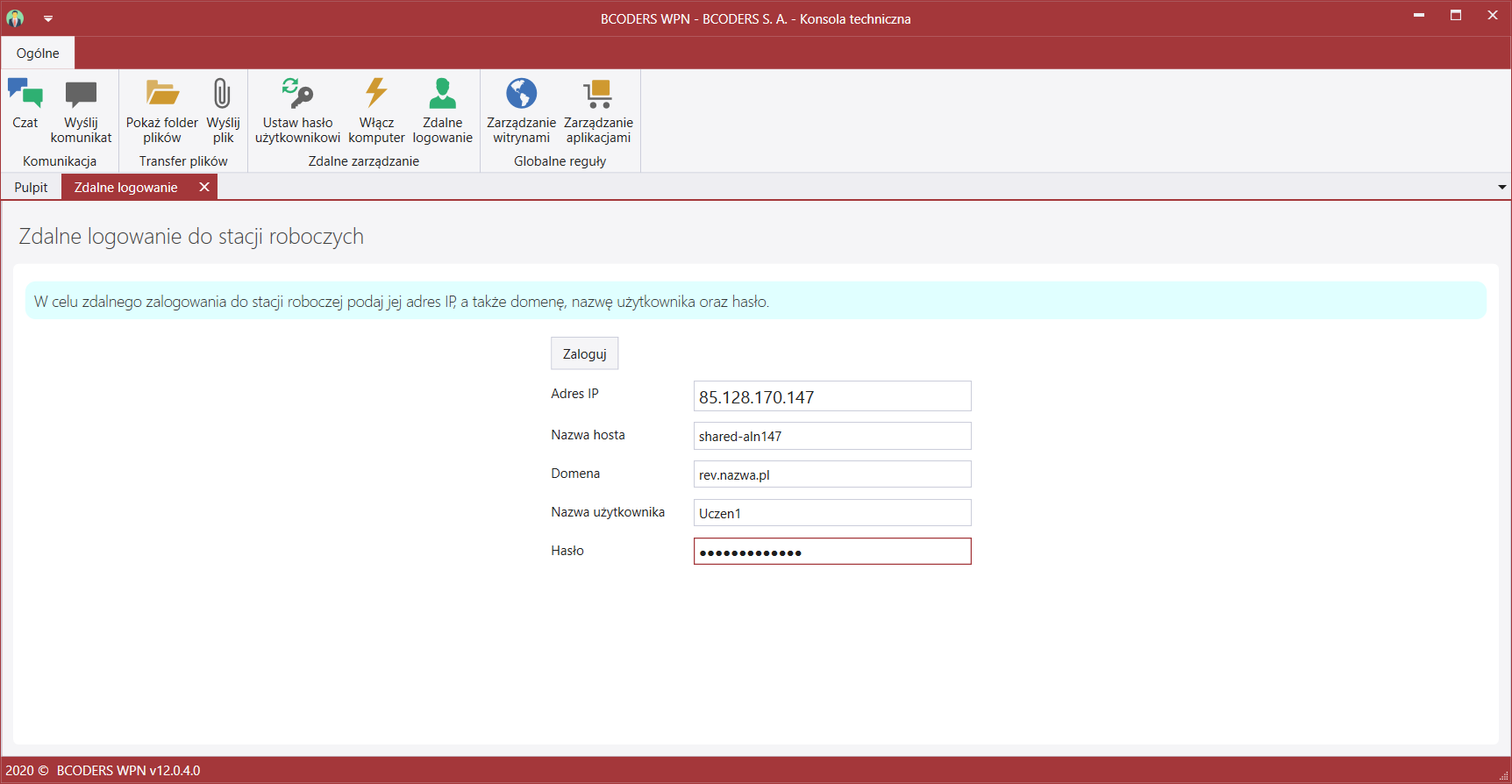Click the heading Zdalne logowanie do stacji roboczych
Viewport: 1512px width, 784px height.
pos(191,237)
